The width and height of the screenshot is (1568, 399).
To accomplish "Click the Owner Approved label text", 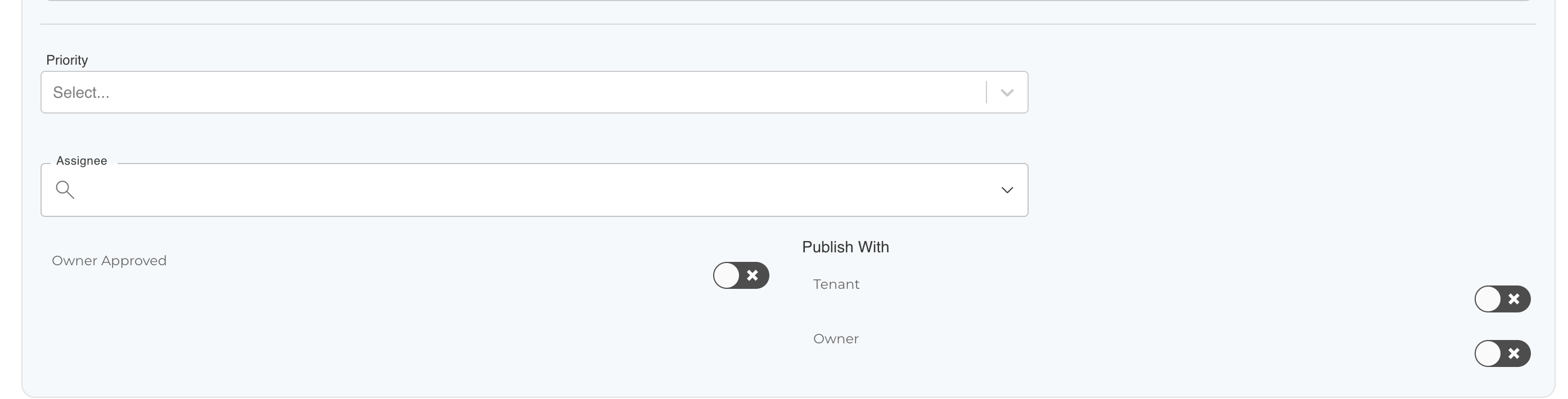I will (109, 261).
